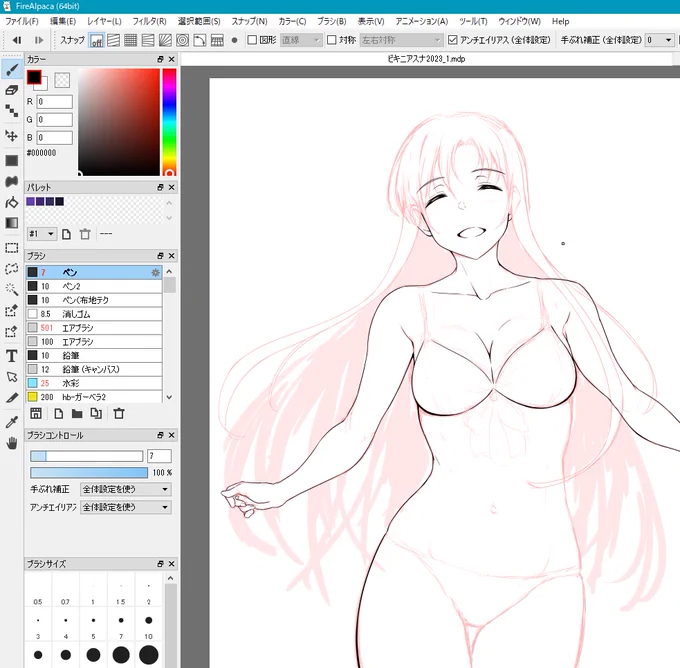Activate the Magic Wand selection tool
This screenshot has height=668, width=680.
(x=12, y=289)
